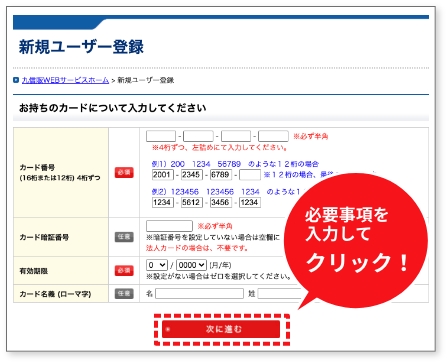Click the 名 first name field
Viewport: 448px width, 364px height.
(x=199, y=294)
